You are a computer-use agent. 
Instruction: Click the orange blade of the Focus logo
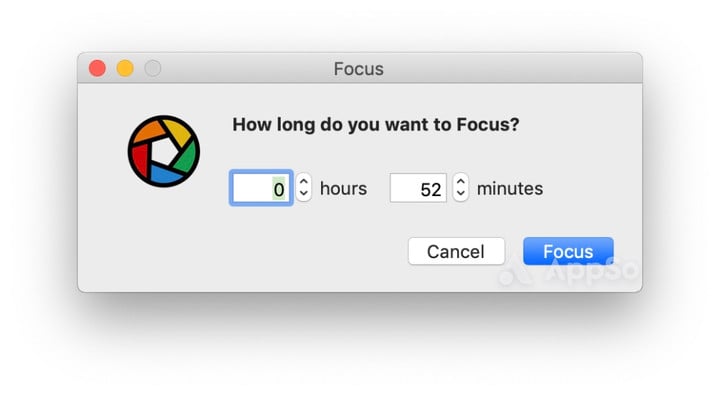(148, 131)
